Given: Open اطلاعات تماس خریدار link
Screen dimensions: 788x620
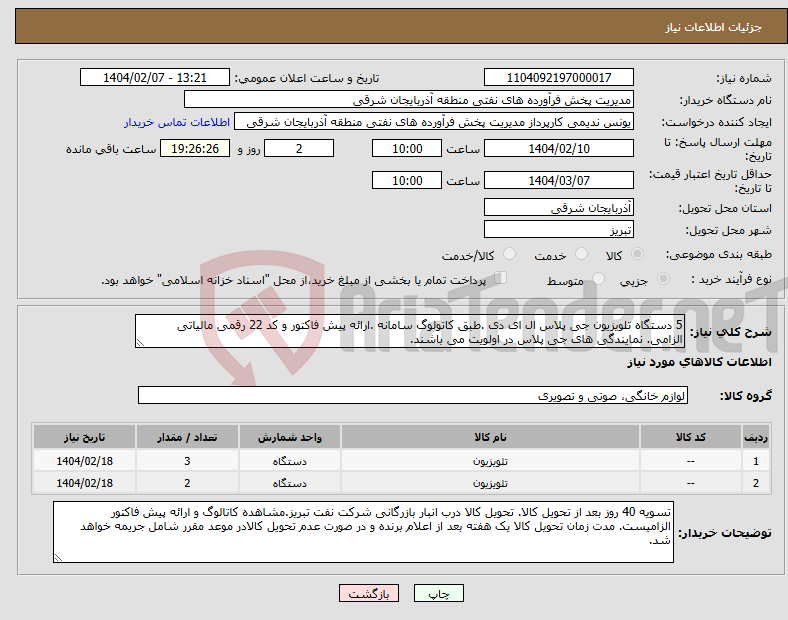Looking at the screenshot, I should tap(177, 122).
